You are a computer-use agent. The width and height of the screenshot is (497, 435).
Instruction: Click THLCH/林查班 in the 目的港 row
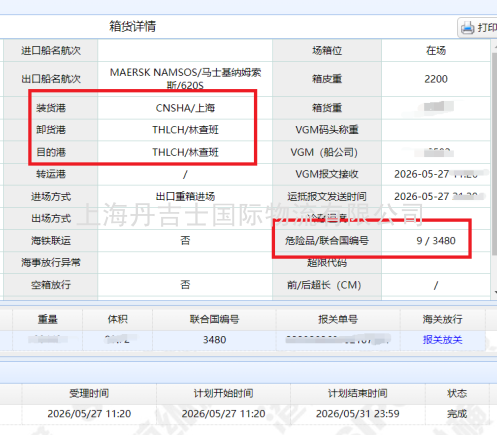185,152
